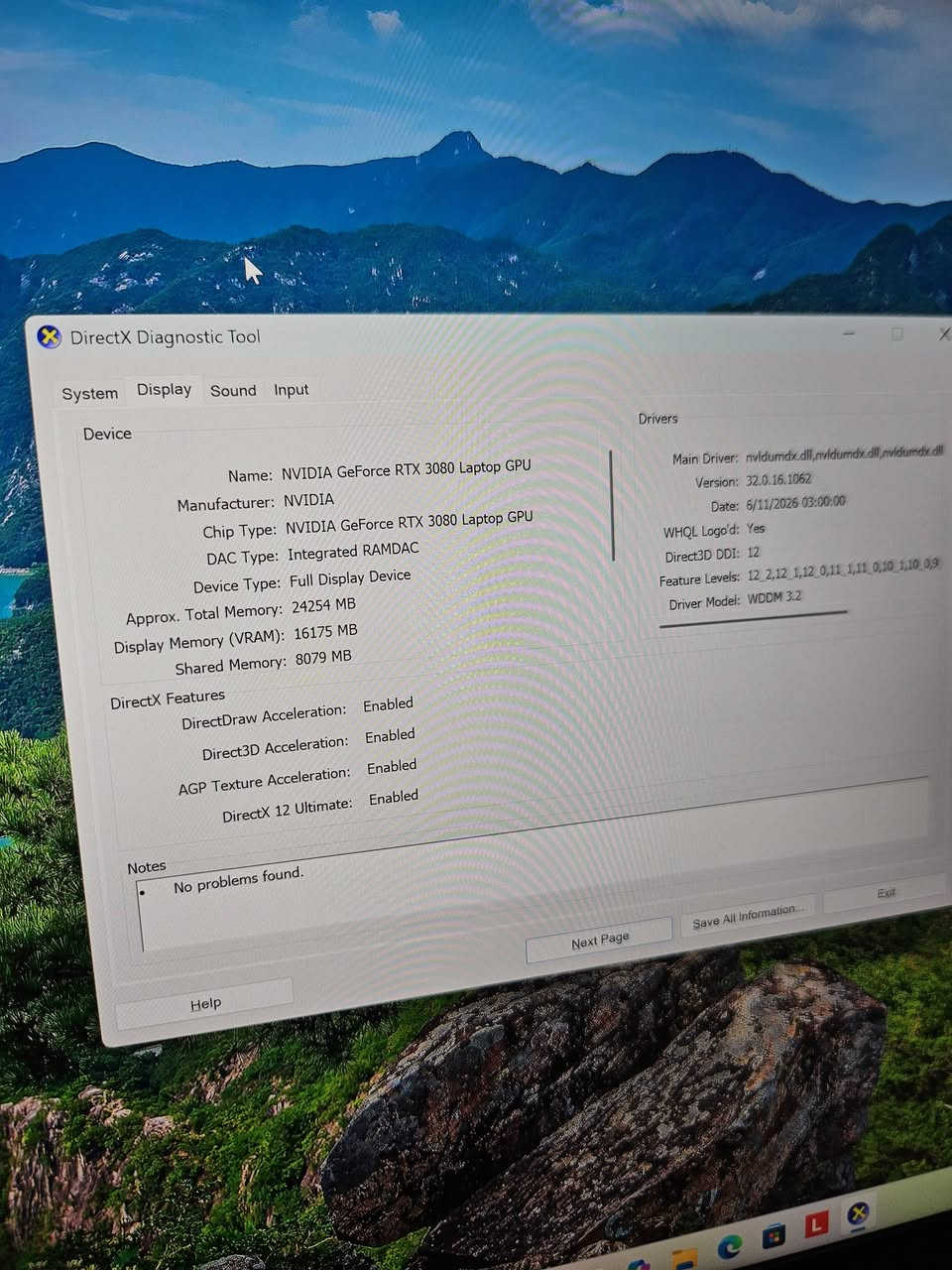
Task: Click the Device panel vertical scrollbar
Action: [612, 505]
